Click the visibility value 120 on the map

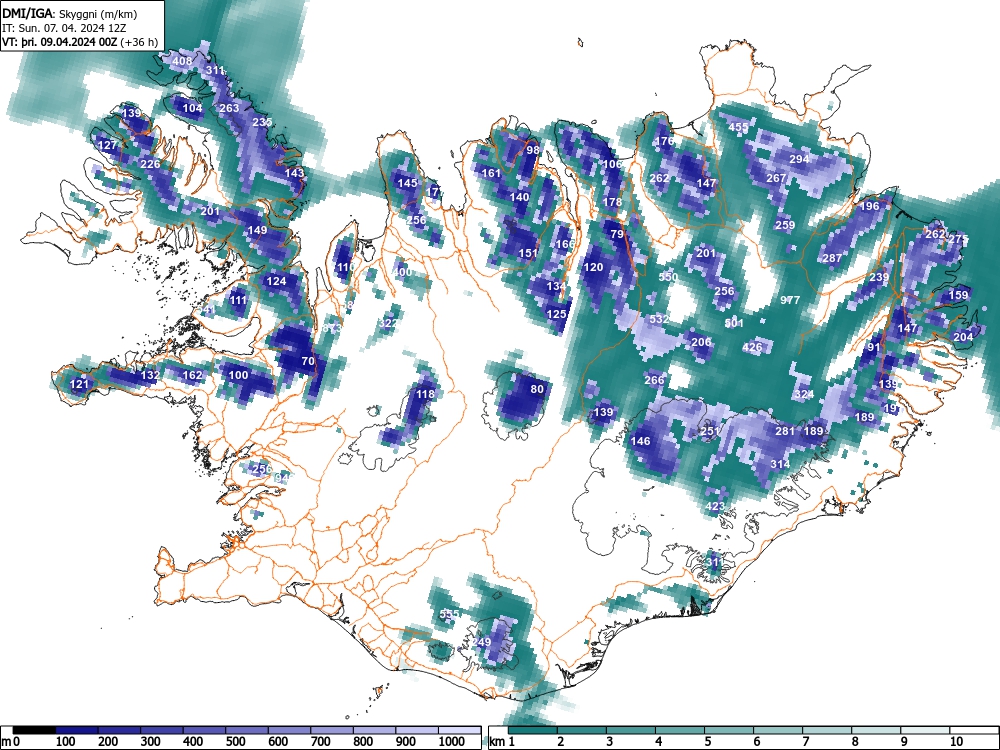tap(593, 267)
